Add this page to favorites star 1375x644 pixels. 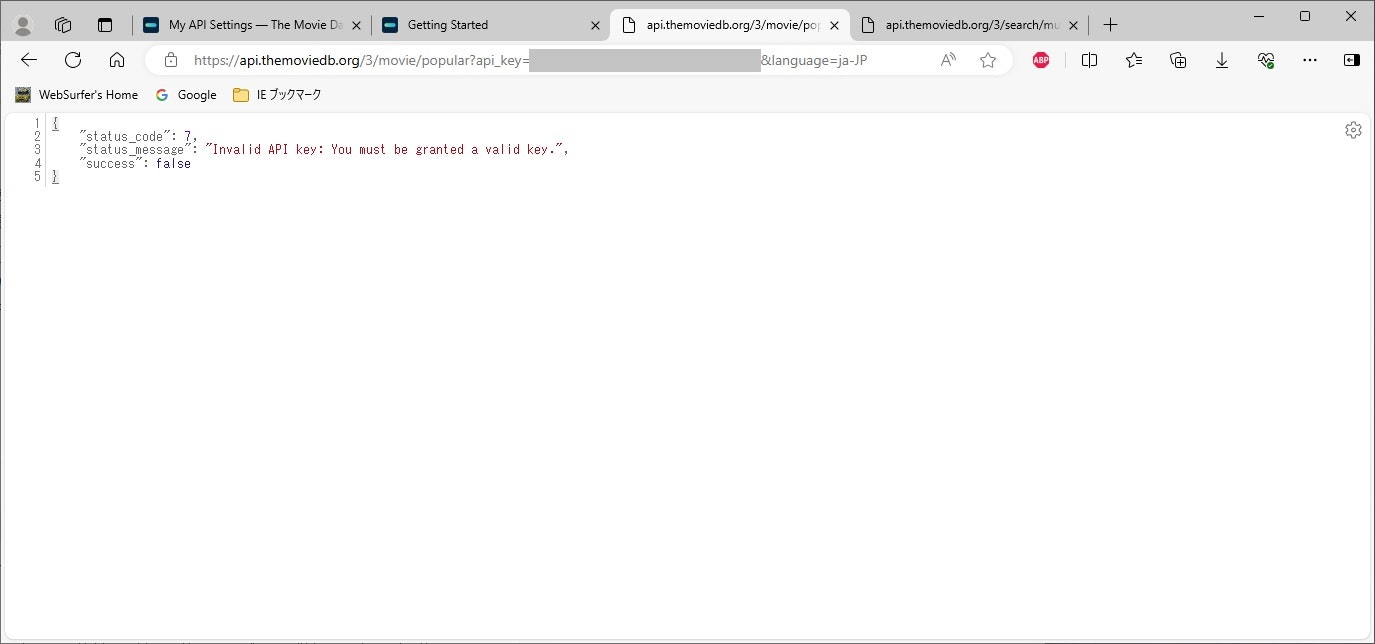988,60
